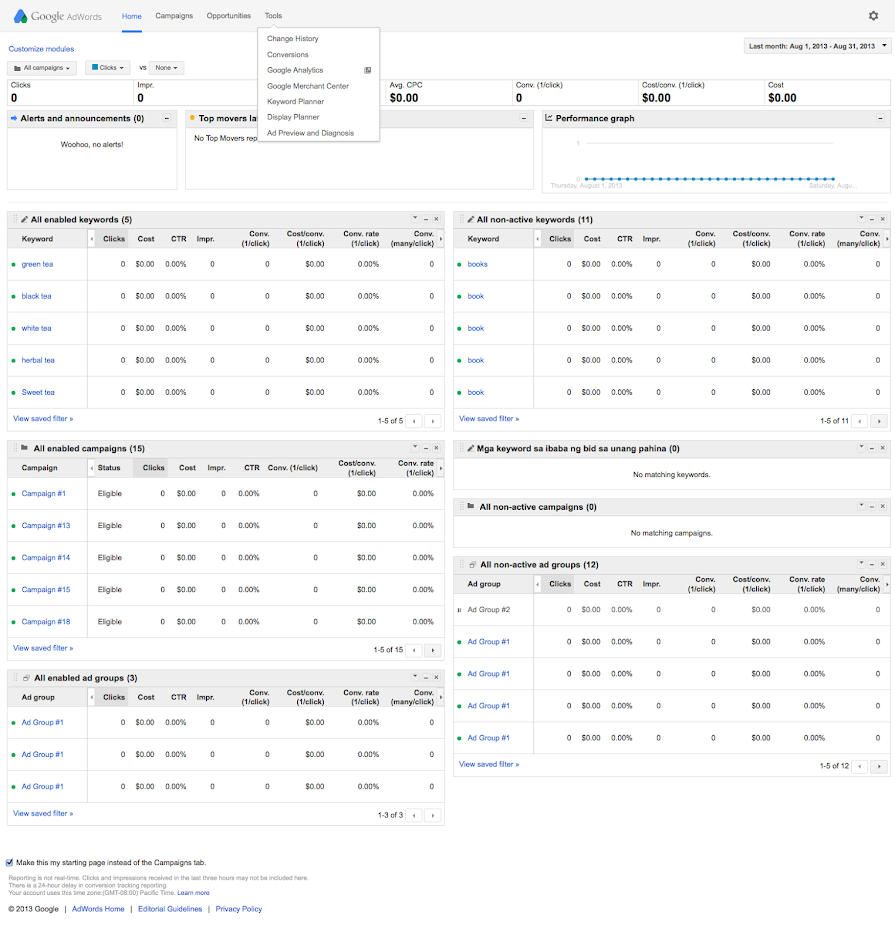
Task: Switch to the Campaigns tab
Action: [x=174, y=15]
